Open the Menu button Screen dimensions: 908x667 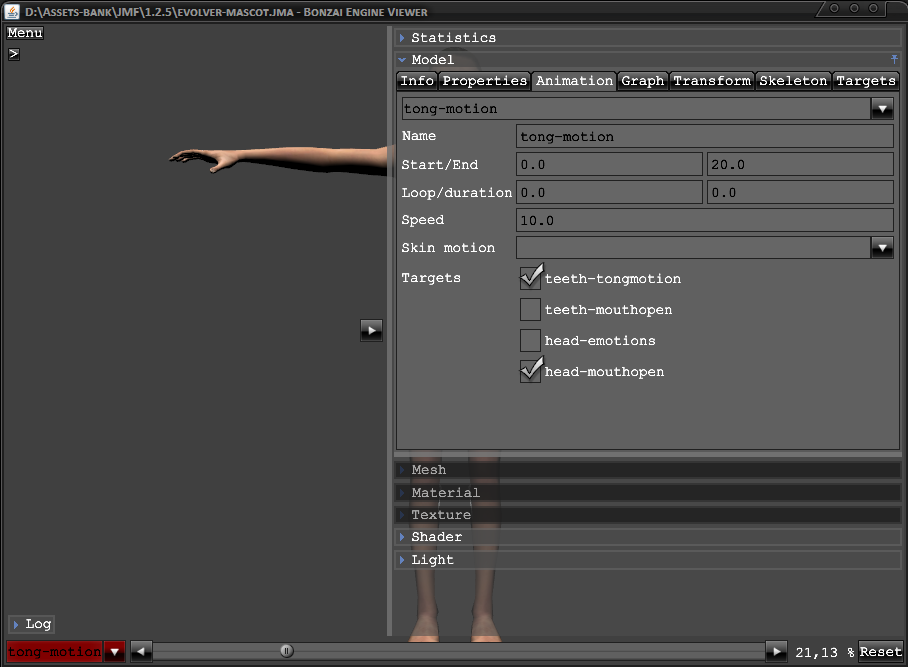click(x=25, y=33)
